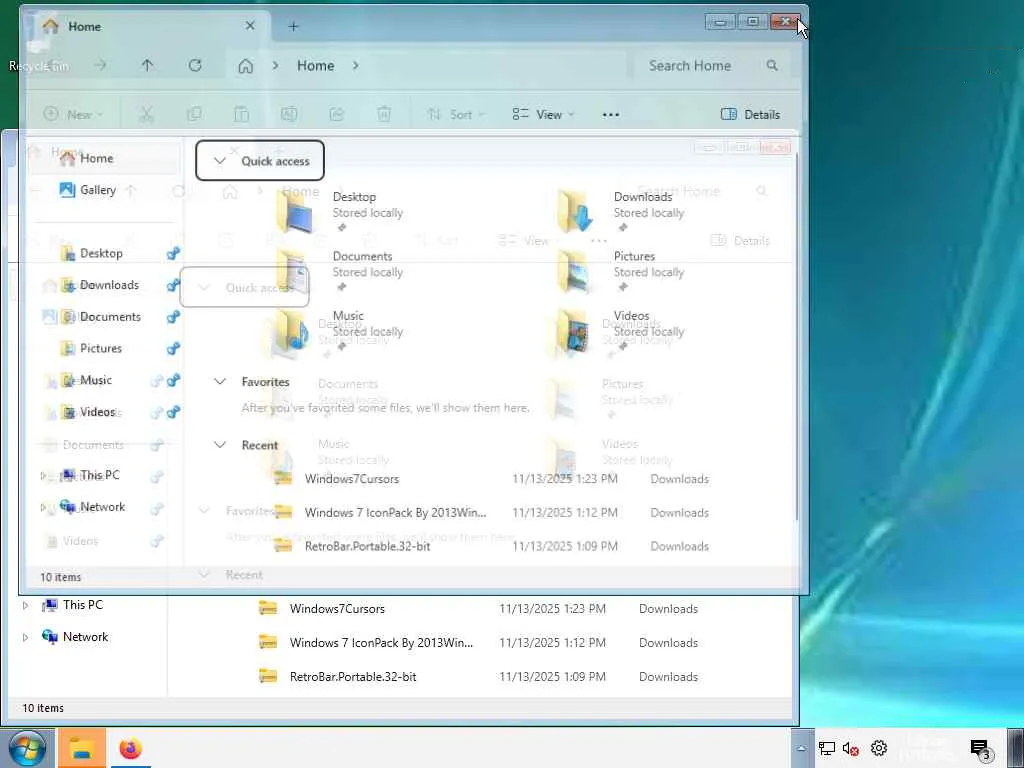Viewport: 1024px width, 768px height.
Task: Select Pictures in front sidebar
Action: coord(103,348)
